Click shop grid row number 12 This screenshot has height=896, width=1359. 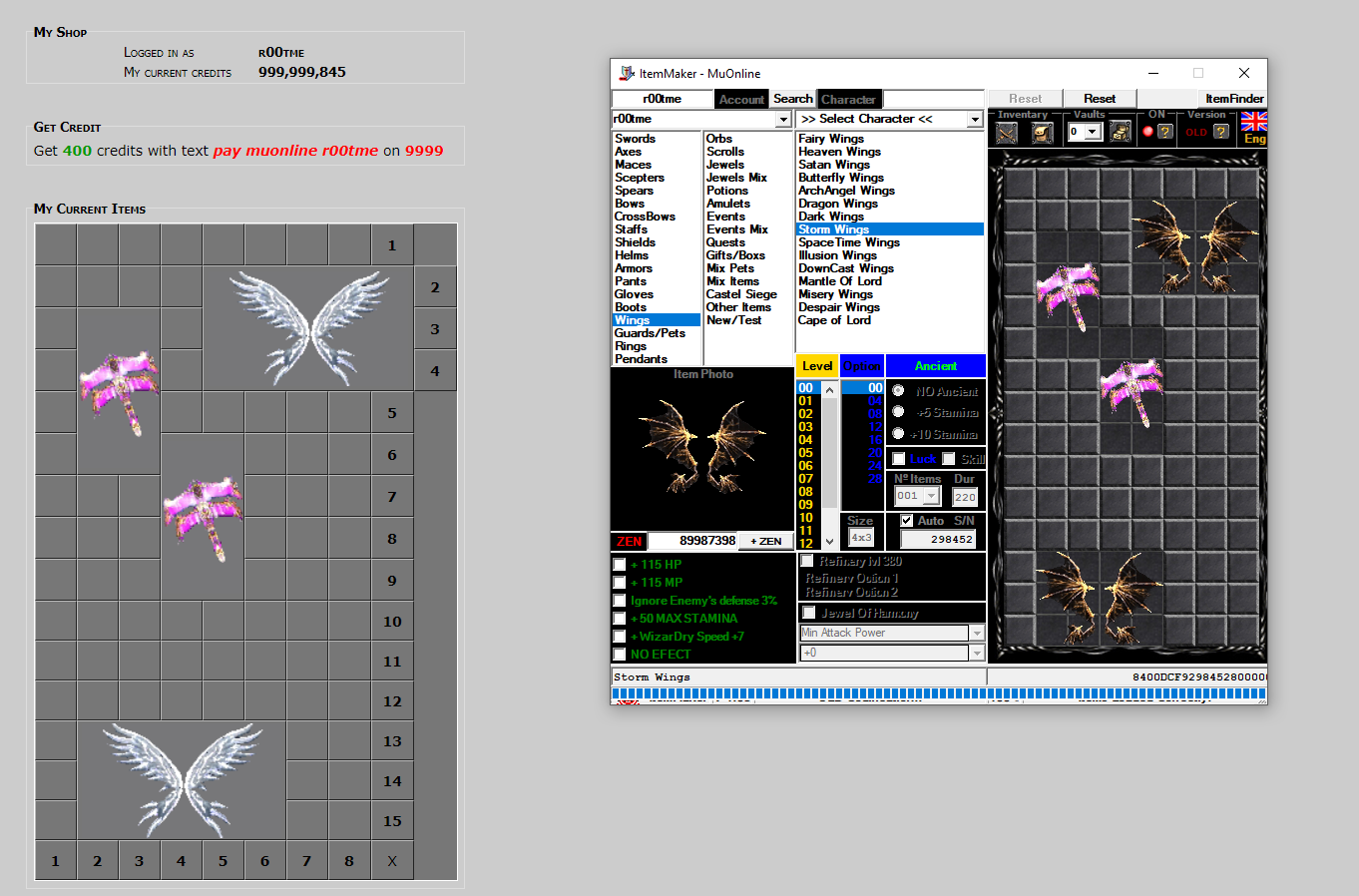pos(392,701)
